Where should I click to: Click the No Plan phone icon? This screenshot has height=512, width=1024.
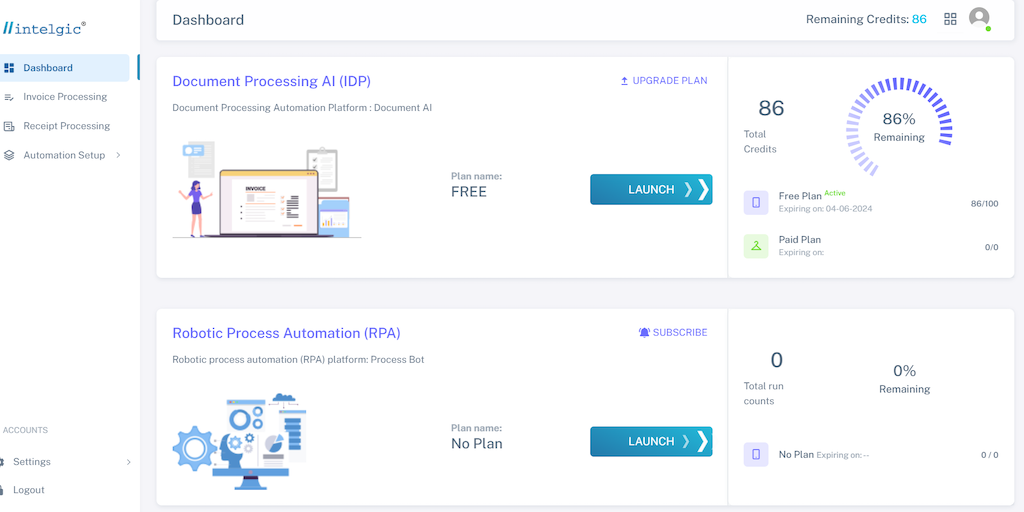click(756, 455)
